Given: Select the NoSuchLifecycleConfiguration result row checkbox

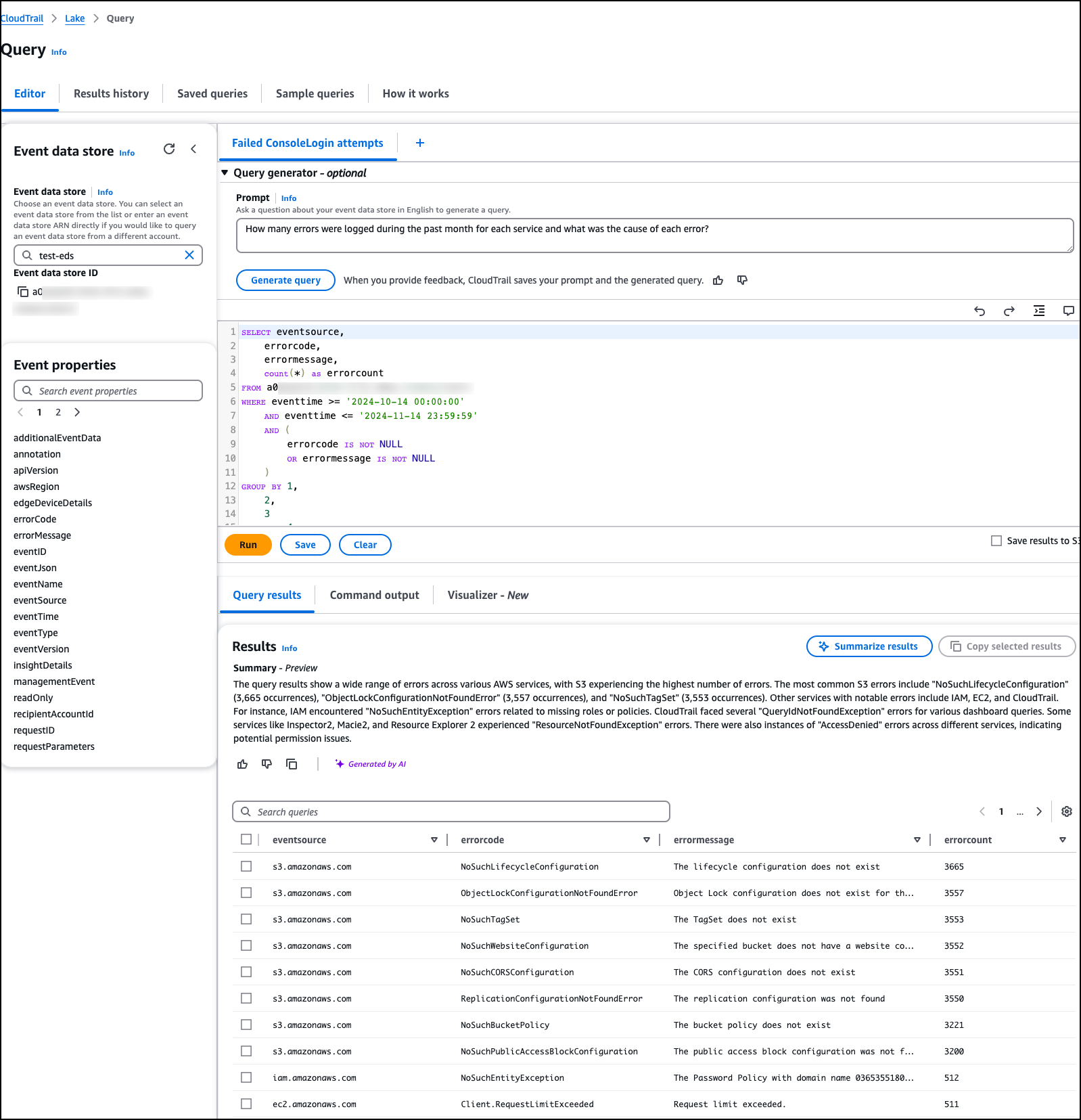Looking at the screenshot, I should (x=246, y=866).
